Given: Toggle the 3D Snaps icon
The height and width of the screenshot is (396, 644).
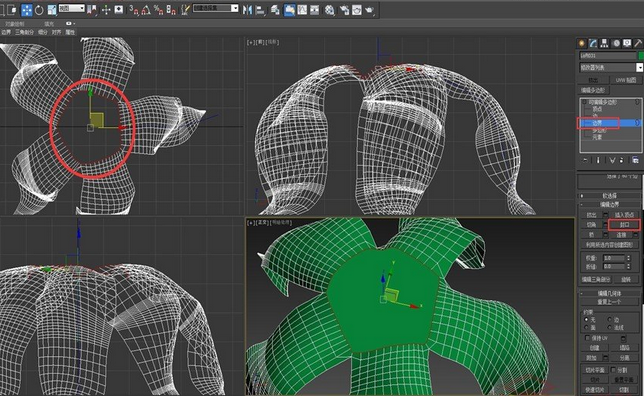Looking at the screenshot, I should point(133,10).
